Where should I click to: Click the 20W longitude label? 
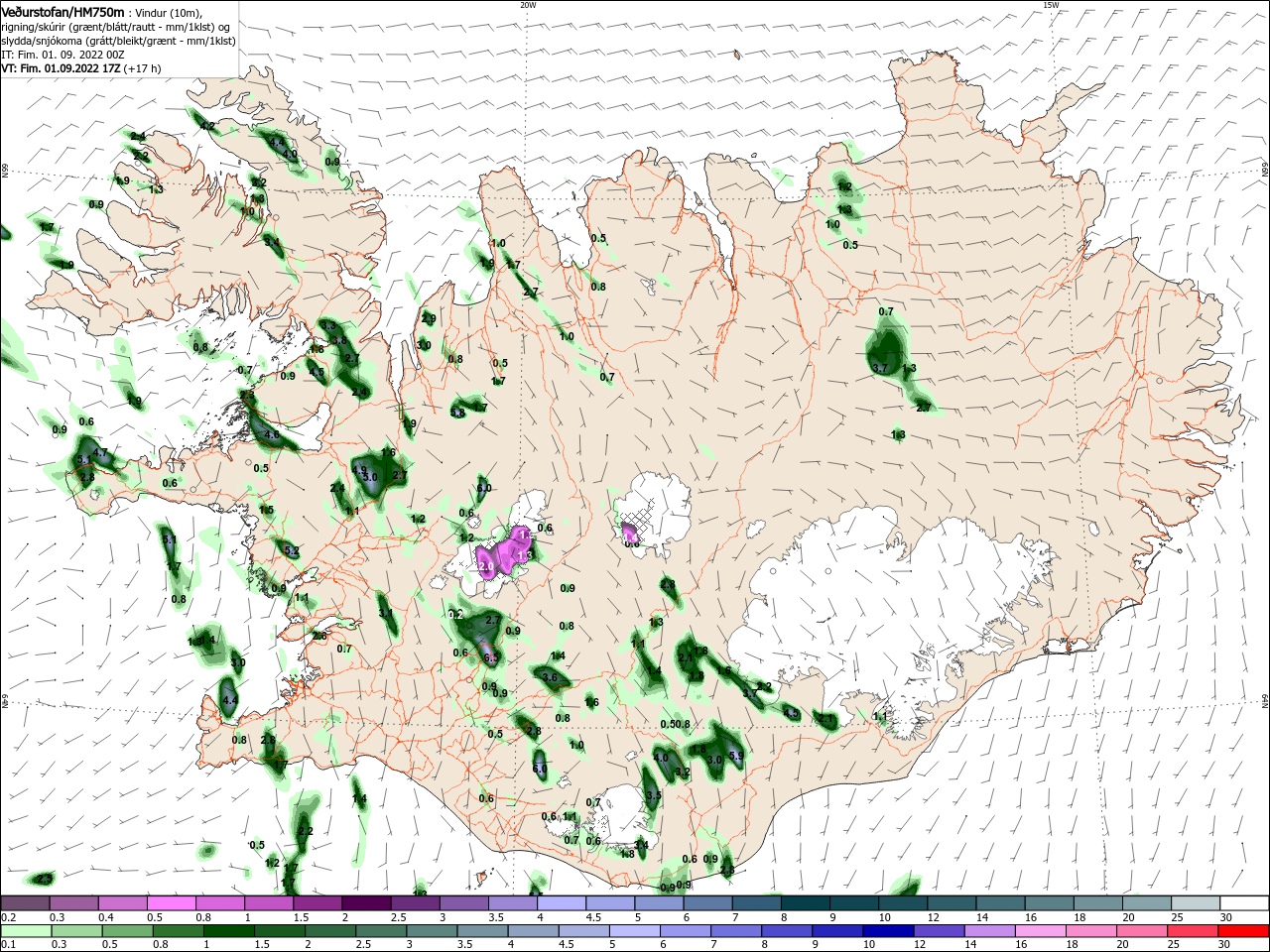528,5
